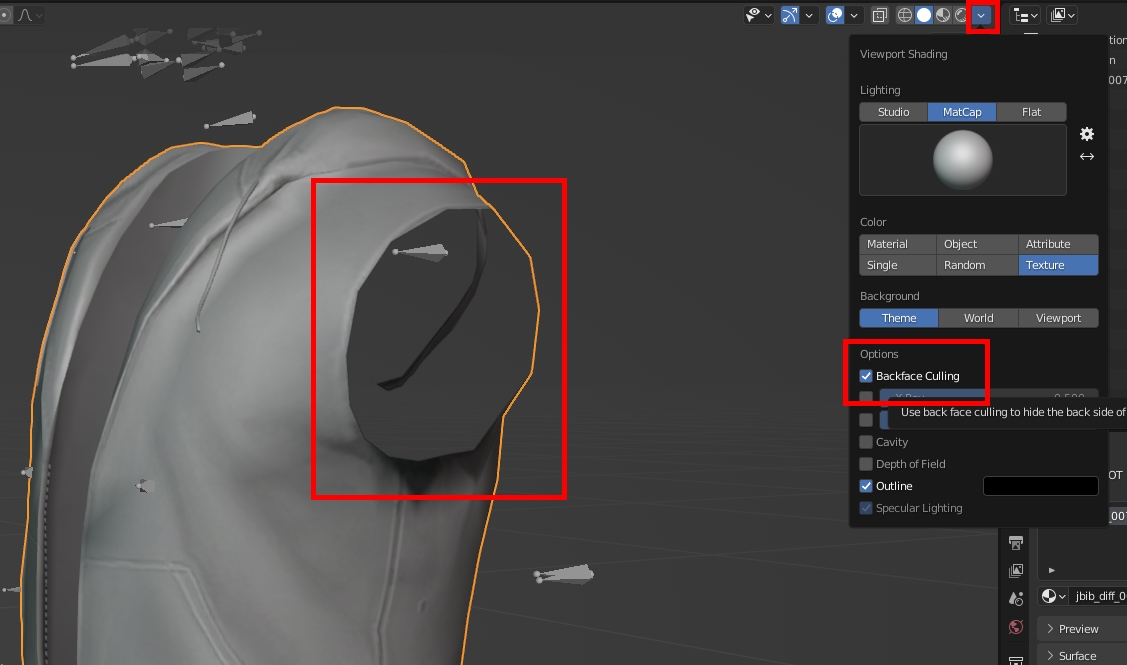
Task: Select solid viewport shading mode
Action: click(x=924, y=15)
